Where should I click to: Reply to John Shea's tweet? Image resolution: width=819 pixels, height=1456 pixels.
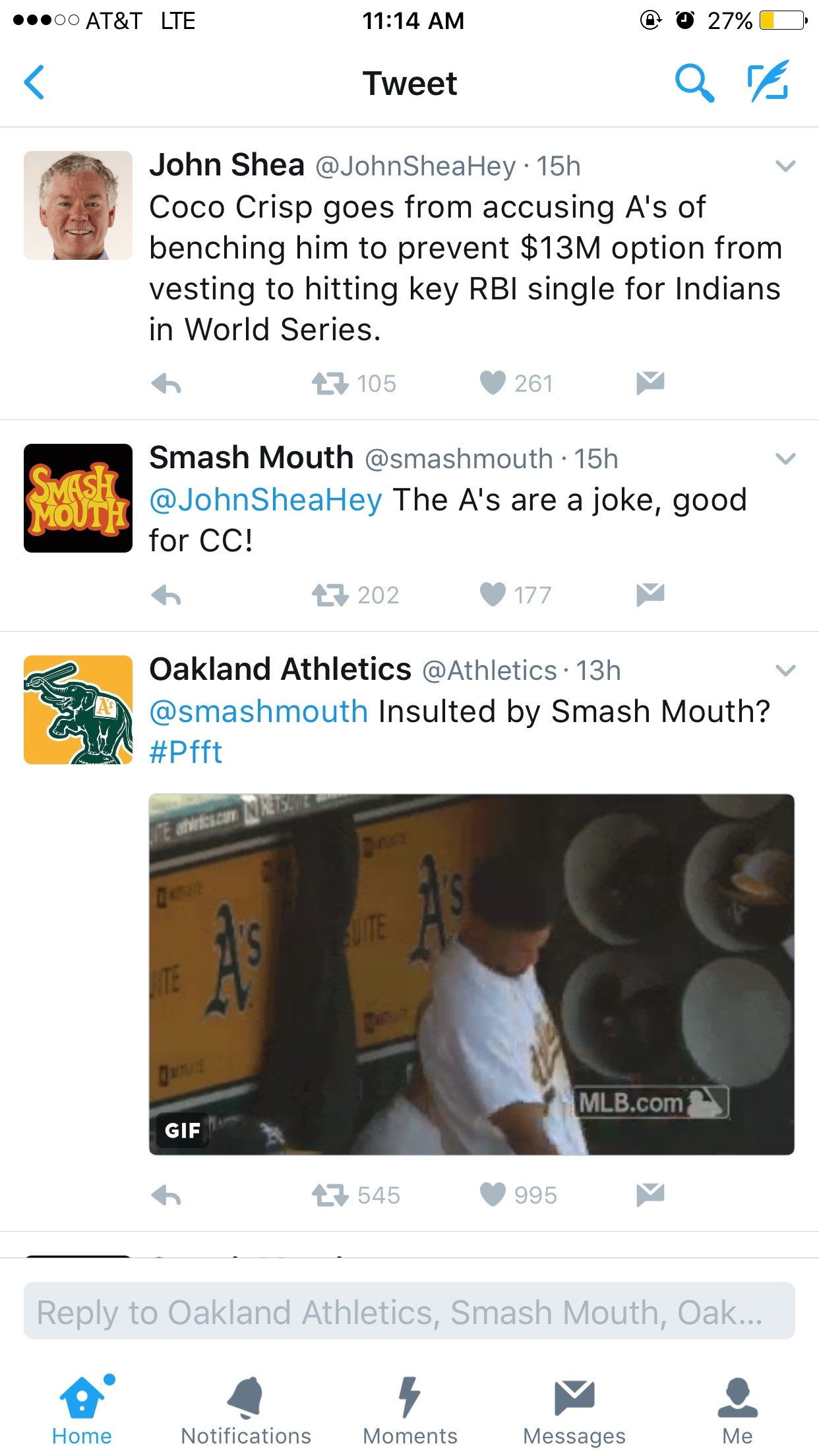tap(166, 383)
